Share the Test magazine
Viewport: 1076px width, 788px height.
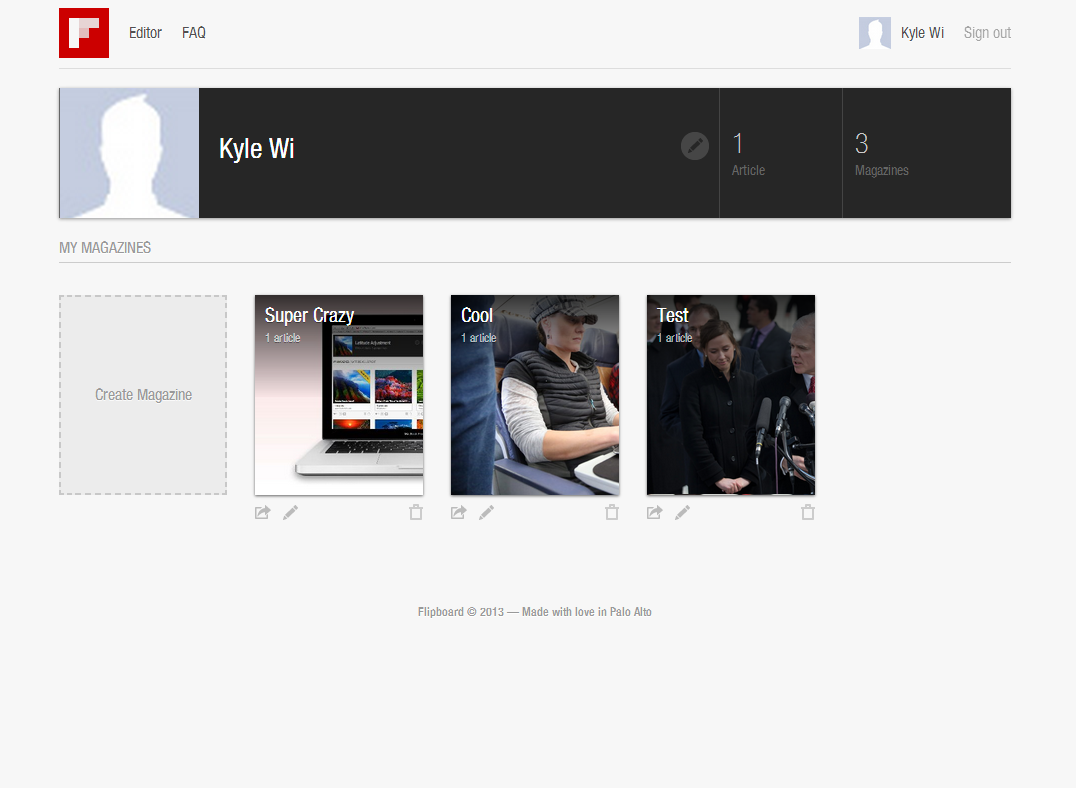[x=655, y=512]
